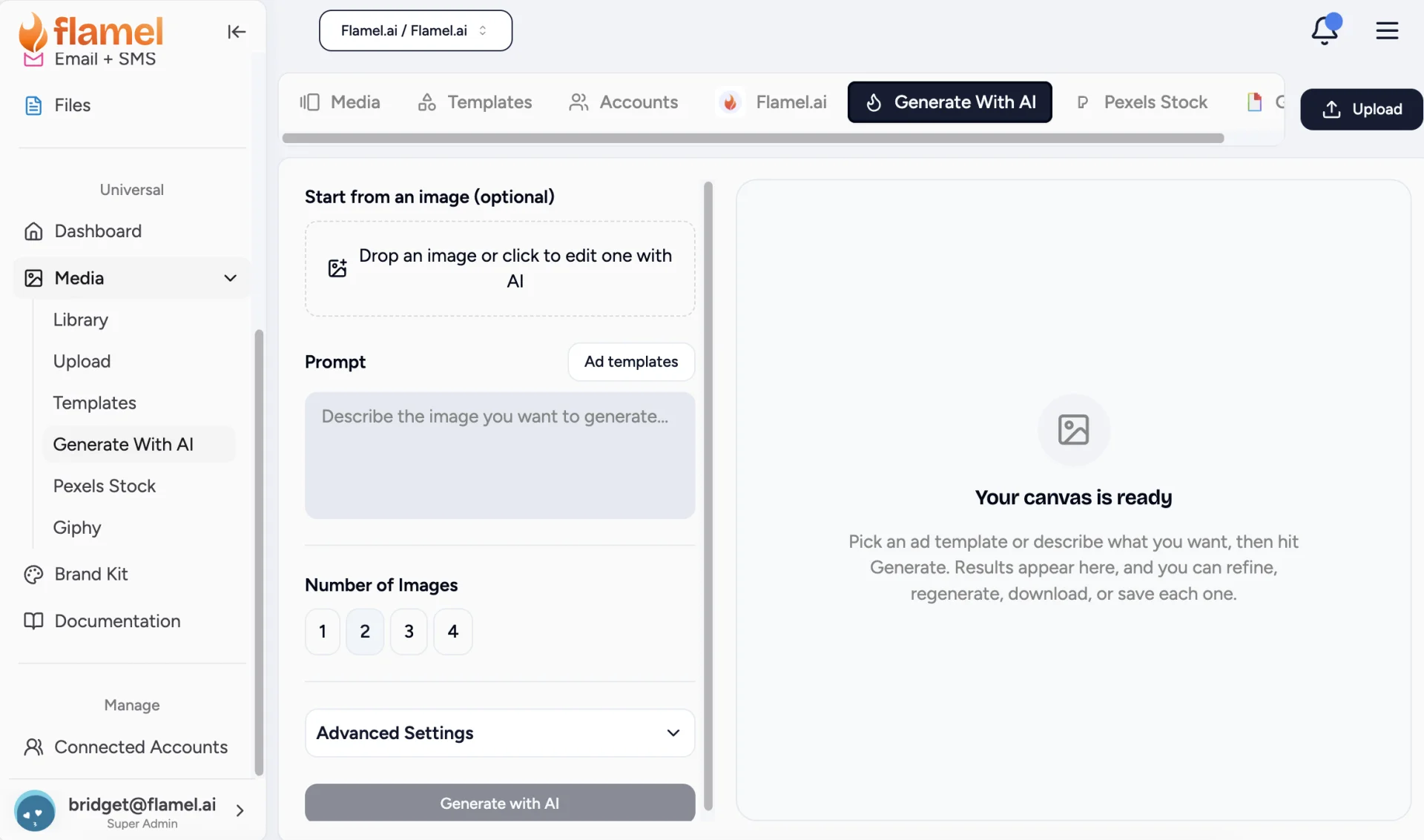
Task: Open the notifications bell
Action: tap(1325, 30)
